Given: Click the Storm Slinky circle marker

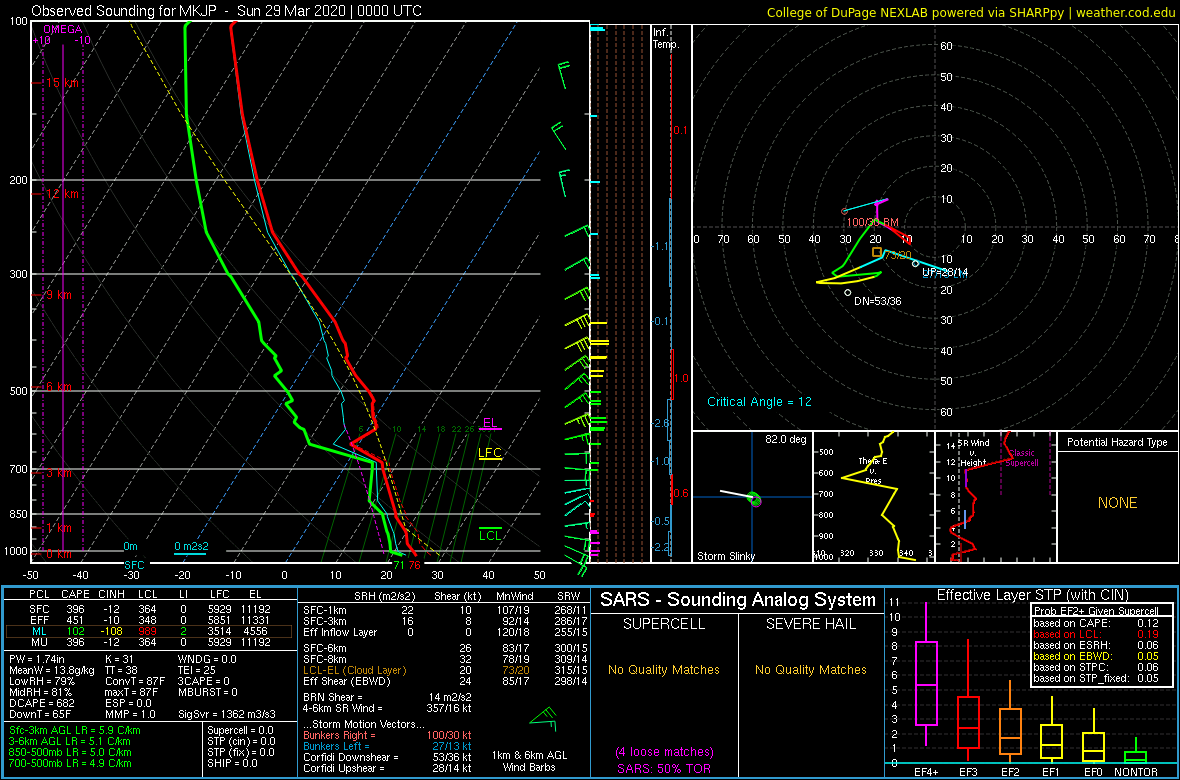Looking at the screenshot, I should pos(755,498).
